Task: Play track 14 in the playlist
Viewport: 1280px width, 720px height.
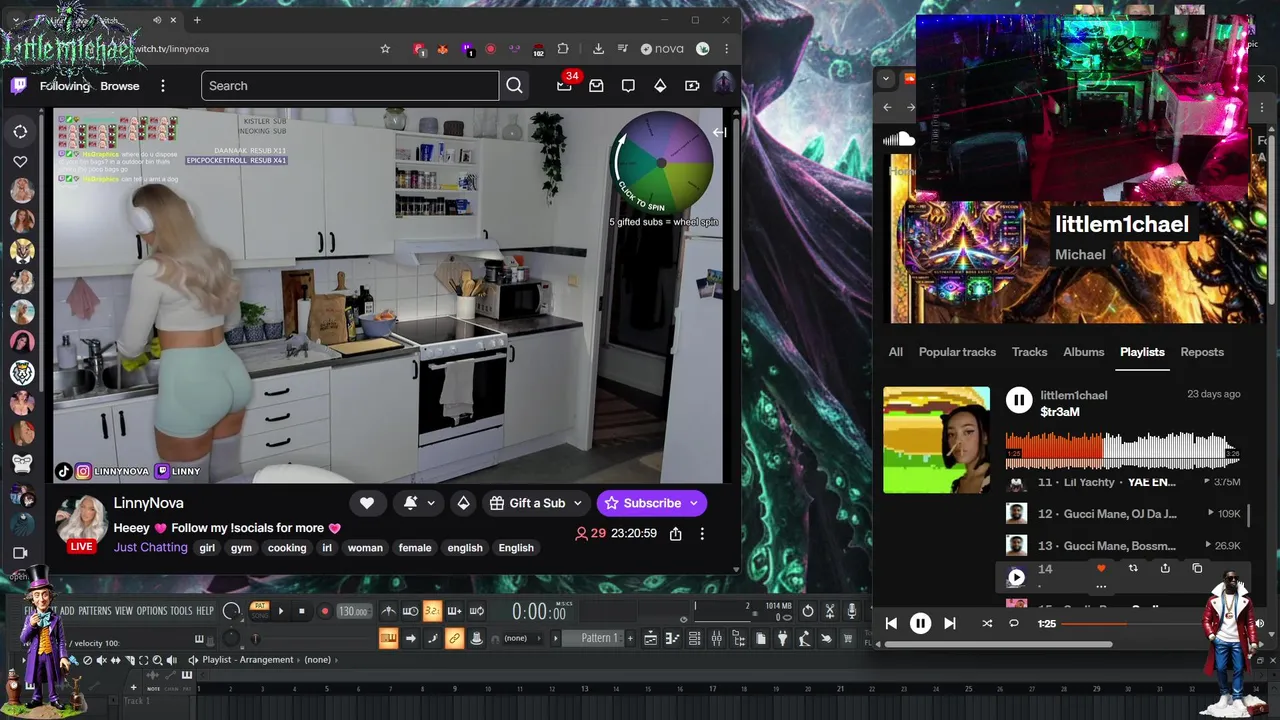Action: 1016,576
